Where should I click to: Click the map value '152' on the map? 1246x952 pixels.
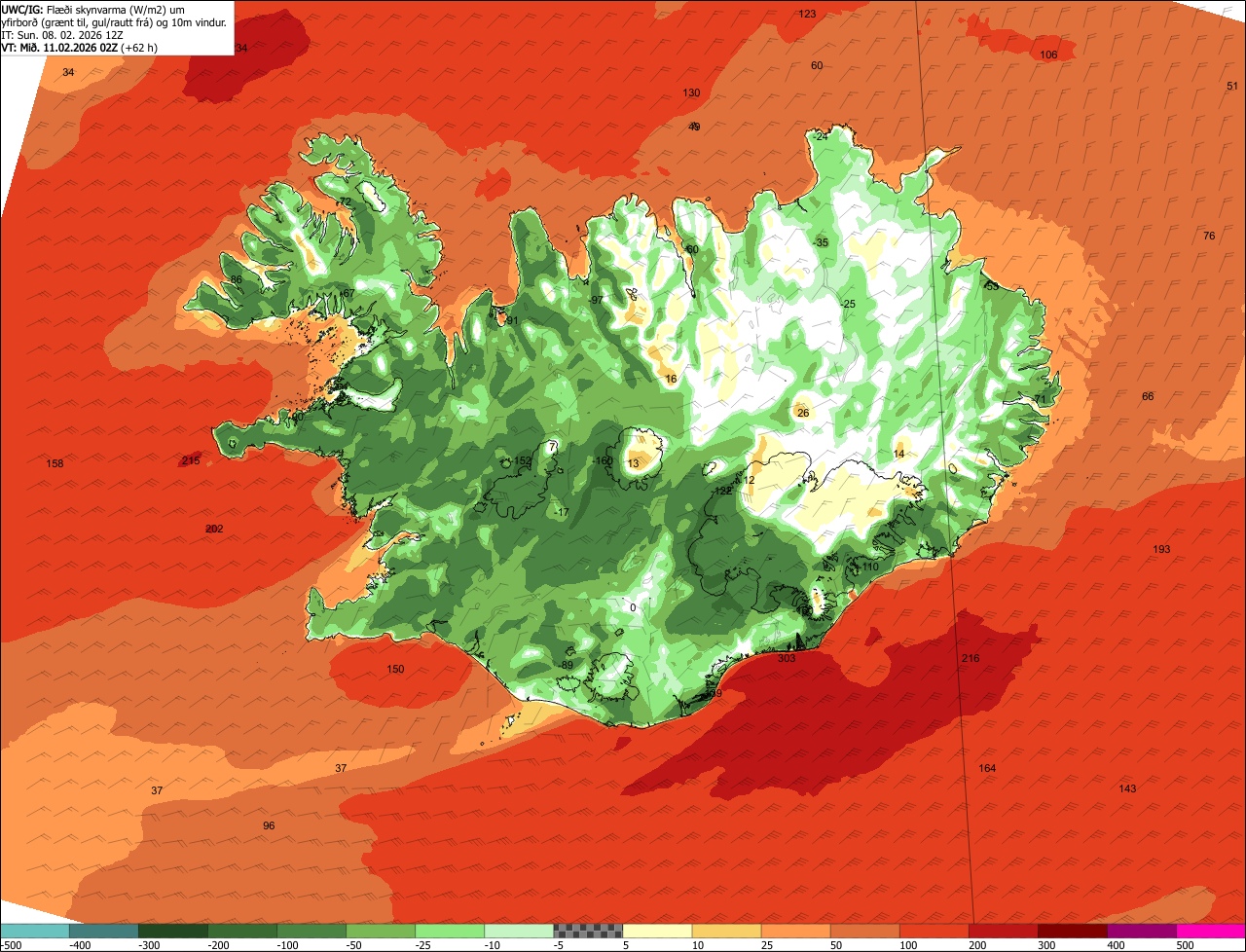pyautogui.click(x=523, y=461)
